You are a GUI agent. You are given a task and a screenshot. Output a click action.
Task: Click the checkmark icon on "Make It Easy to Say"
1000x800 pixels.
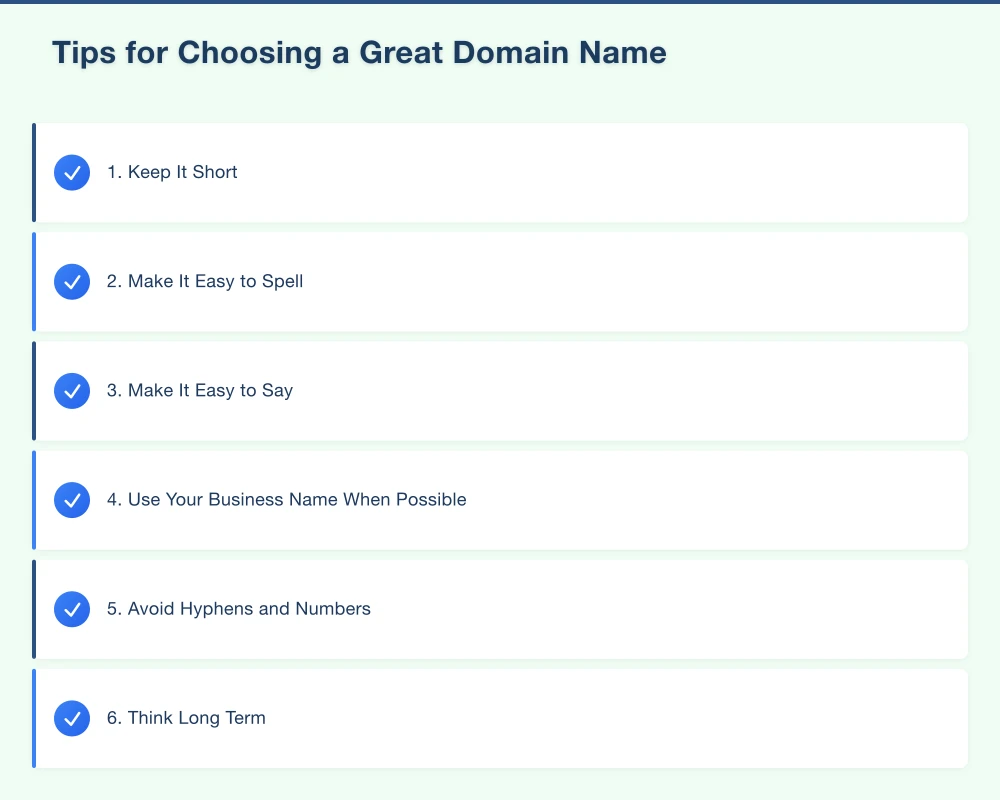point(72,391)
